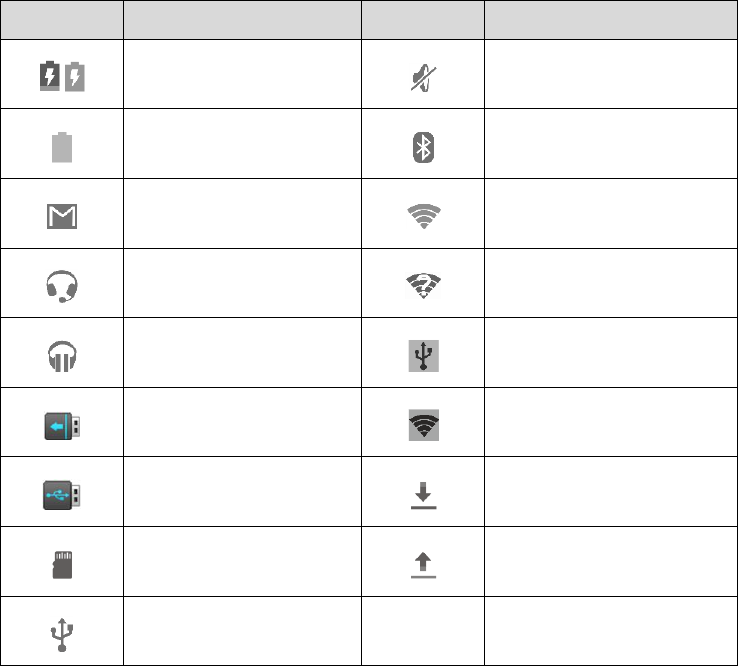The height and width of the screenshot is (666, 738).
Task: Select the Bluetooth icon
Action: [x=422, y=147]
